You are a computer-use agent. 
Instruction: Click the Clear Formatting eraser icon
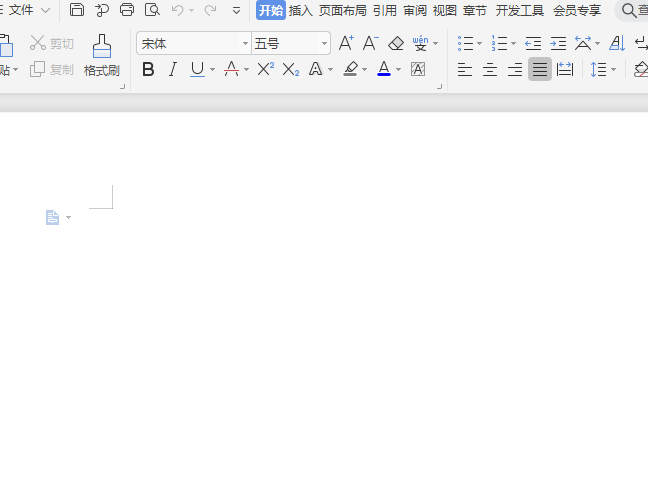click(396, 43)
